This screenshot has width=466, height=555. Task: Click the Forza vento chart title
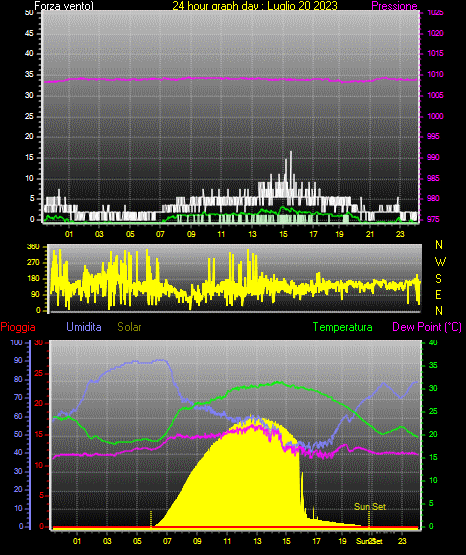pos(64,6)
